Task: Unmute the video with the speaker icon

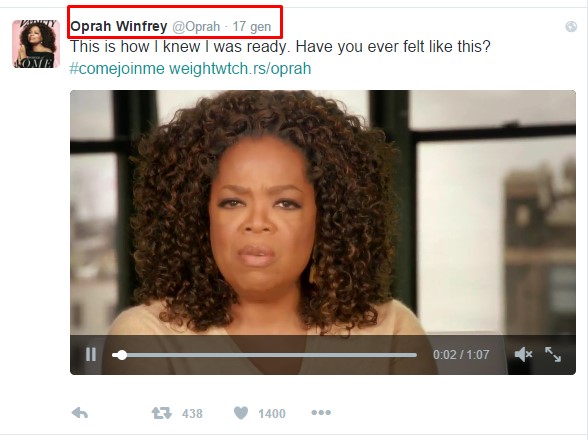Action: [x=523, y=354]
